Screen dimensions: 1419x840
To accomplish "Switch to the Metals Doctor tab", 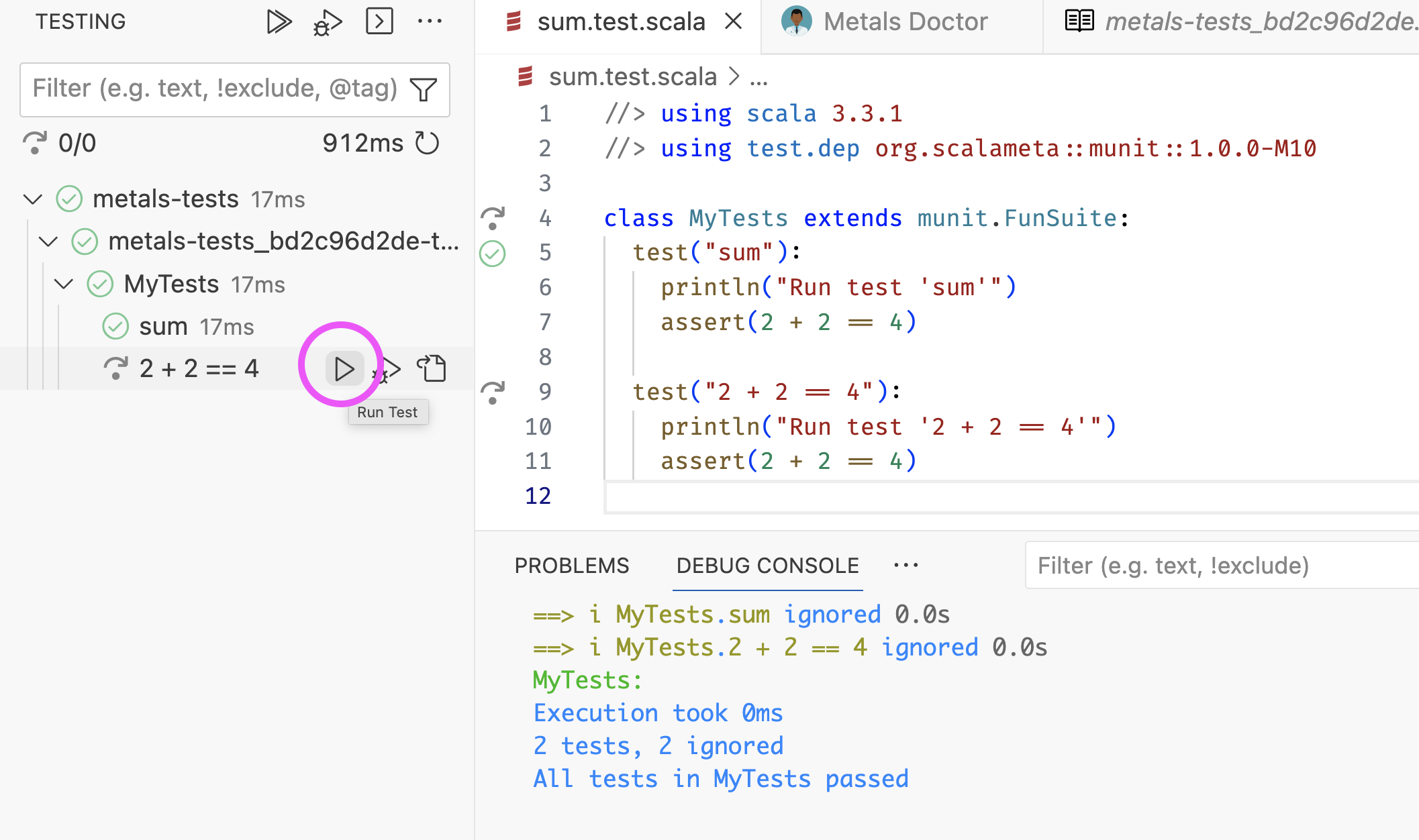I will point(904,22).
